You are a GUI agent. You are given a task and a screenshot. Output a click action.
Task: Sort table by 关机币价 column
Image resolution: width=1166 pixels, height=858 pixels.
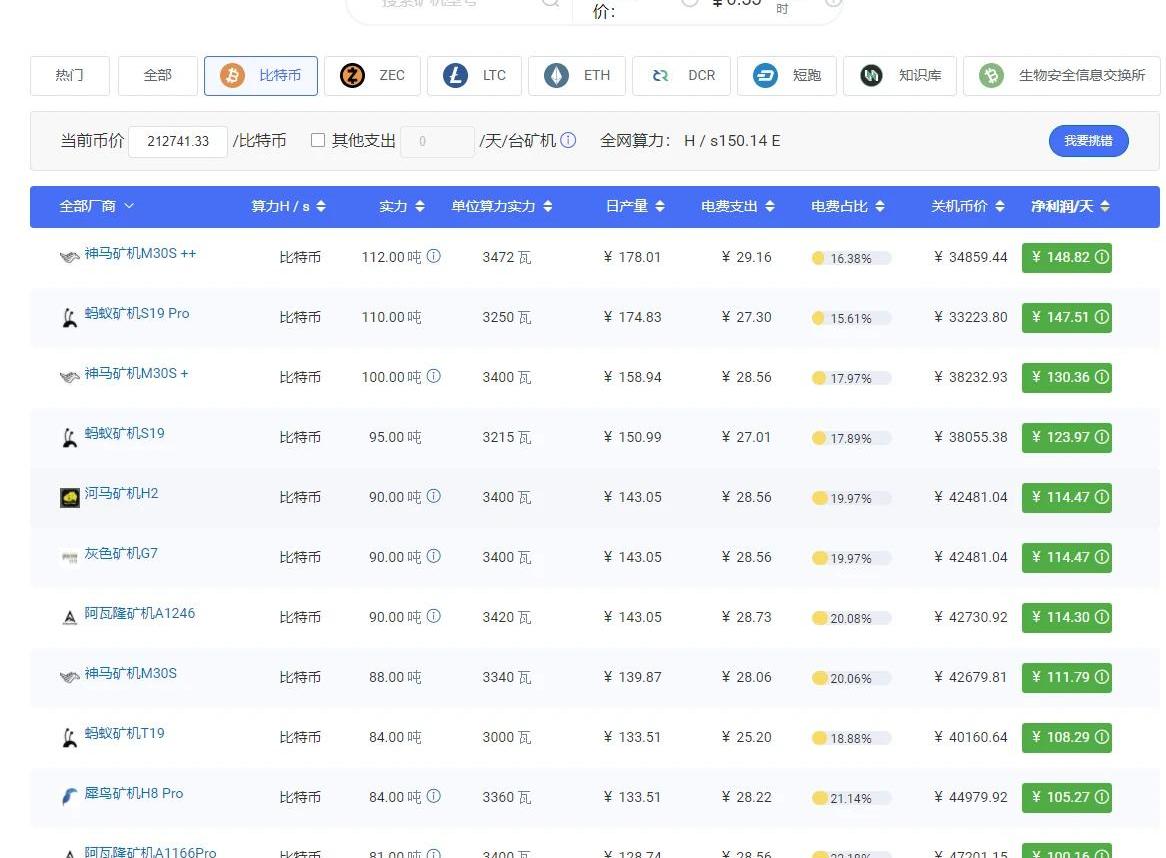[x=967, y=206]
